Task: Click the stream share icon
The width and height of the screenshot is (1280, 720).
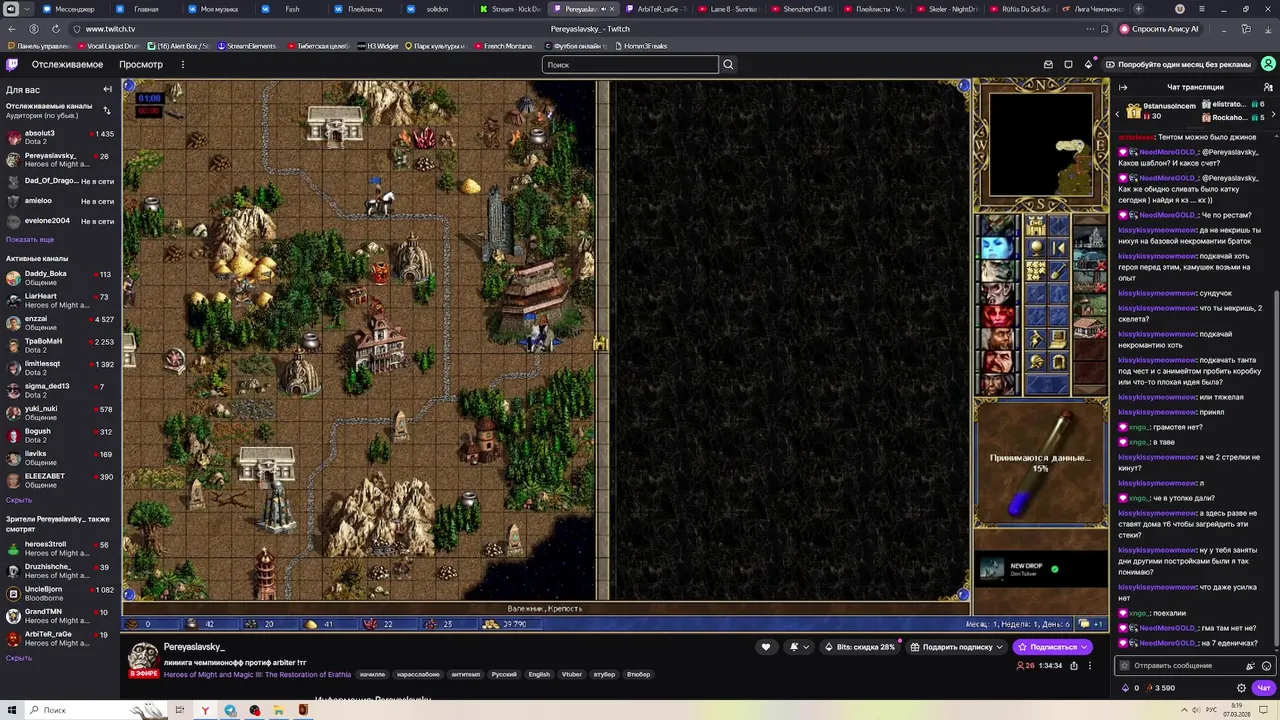Action: pyautogui.click(x=1073, y=665)
